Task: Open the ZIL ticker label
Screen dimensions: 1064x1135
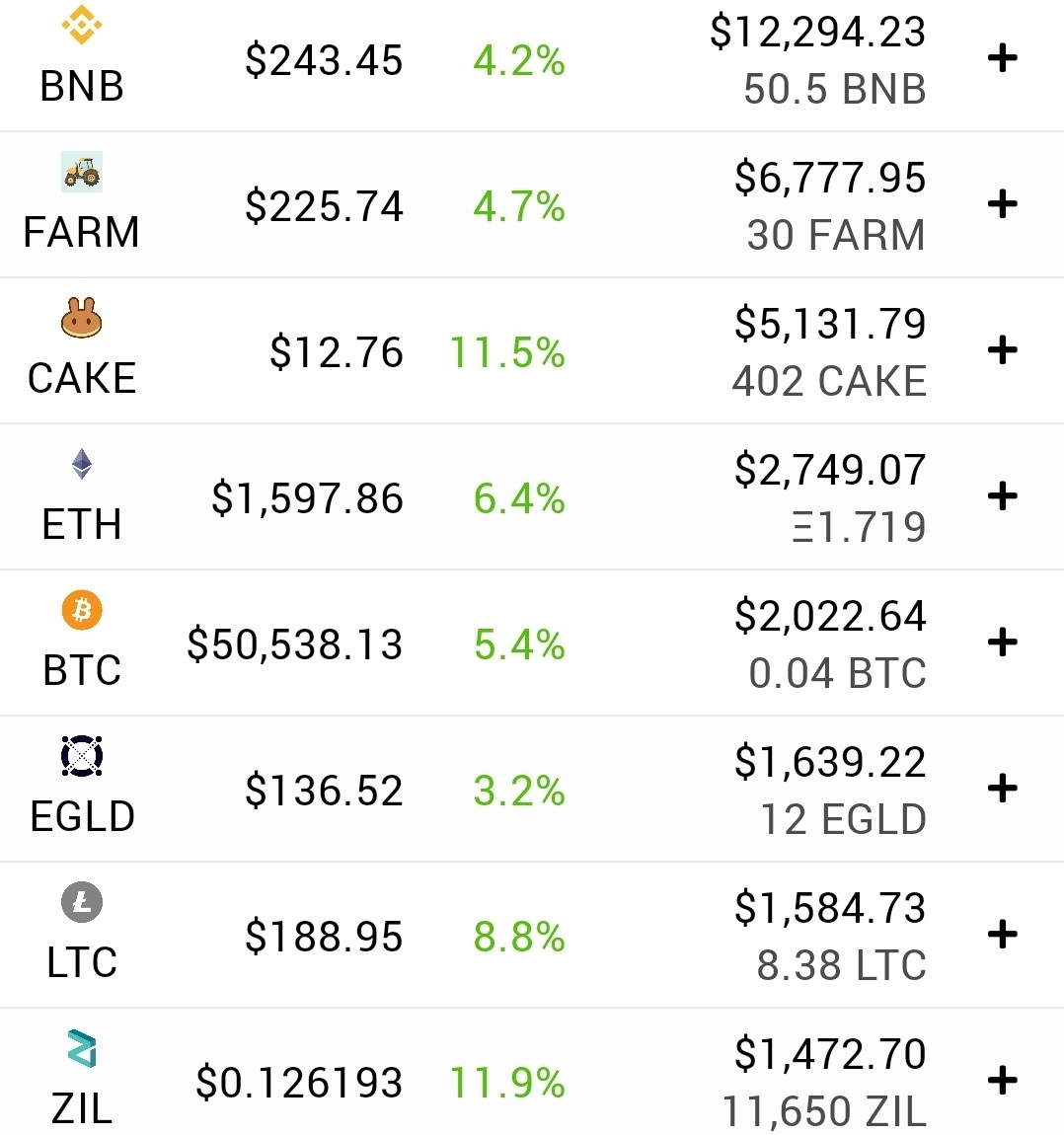Action: [x=82, y=1108]
